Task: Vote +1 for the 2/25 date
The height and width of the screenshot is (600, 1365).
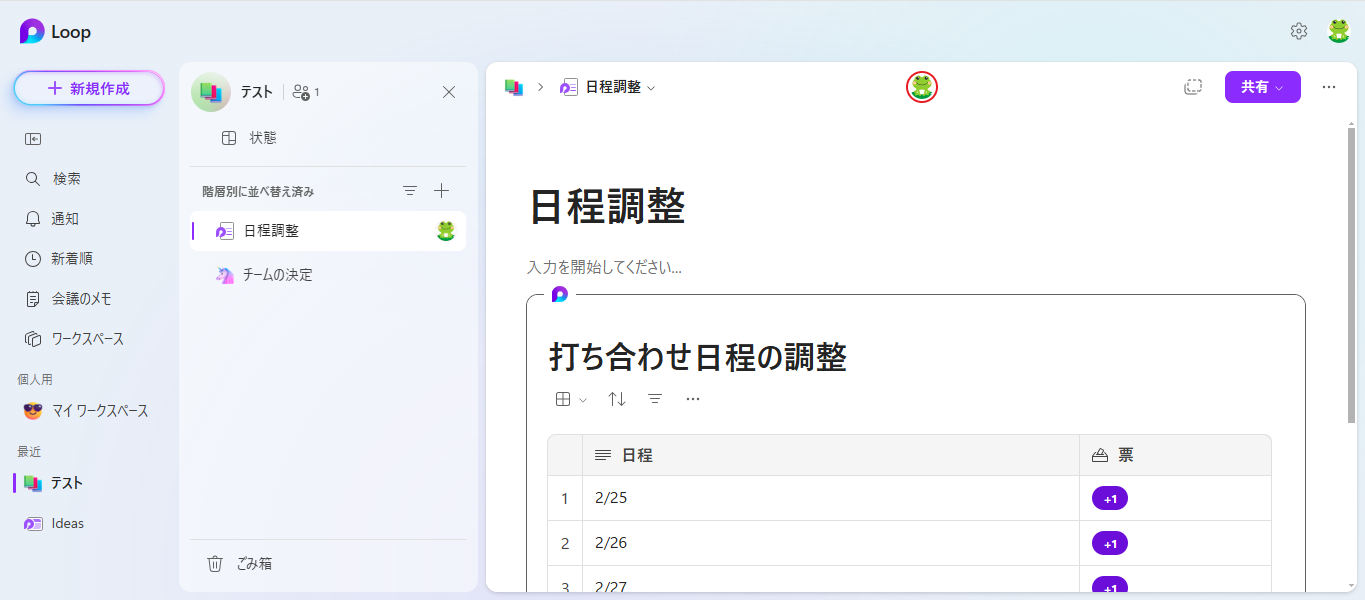Action: pos(1109,497)
